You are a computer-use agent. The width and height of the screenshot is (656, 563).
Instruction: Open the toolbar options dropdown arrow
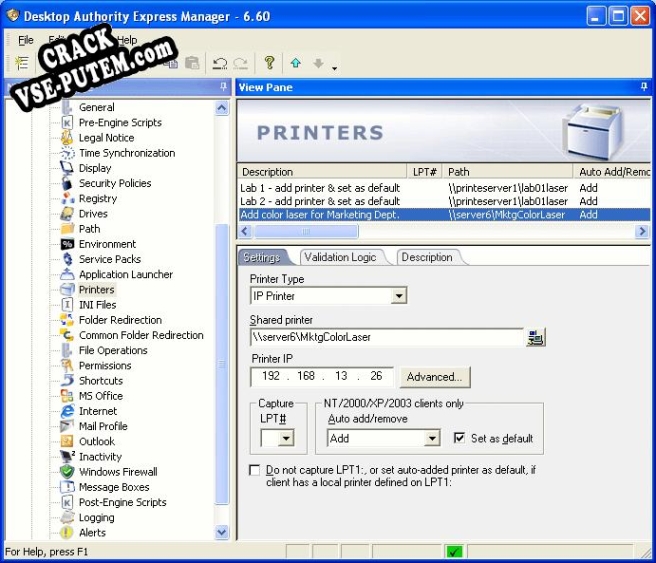tap(334, 68)
